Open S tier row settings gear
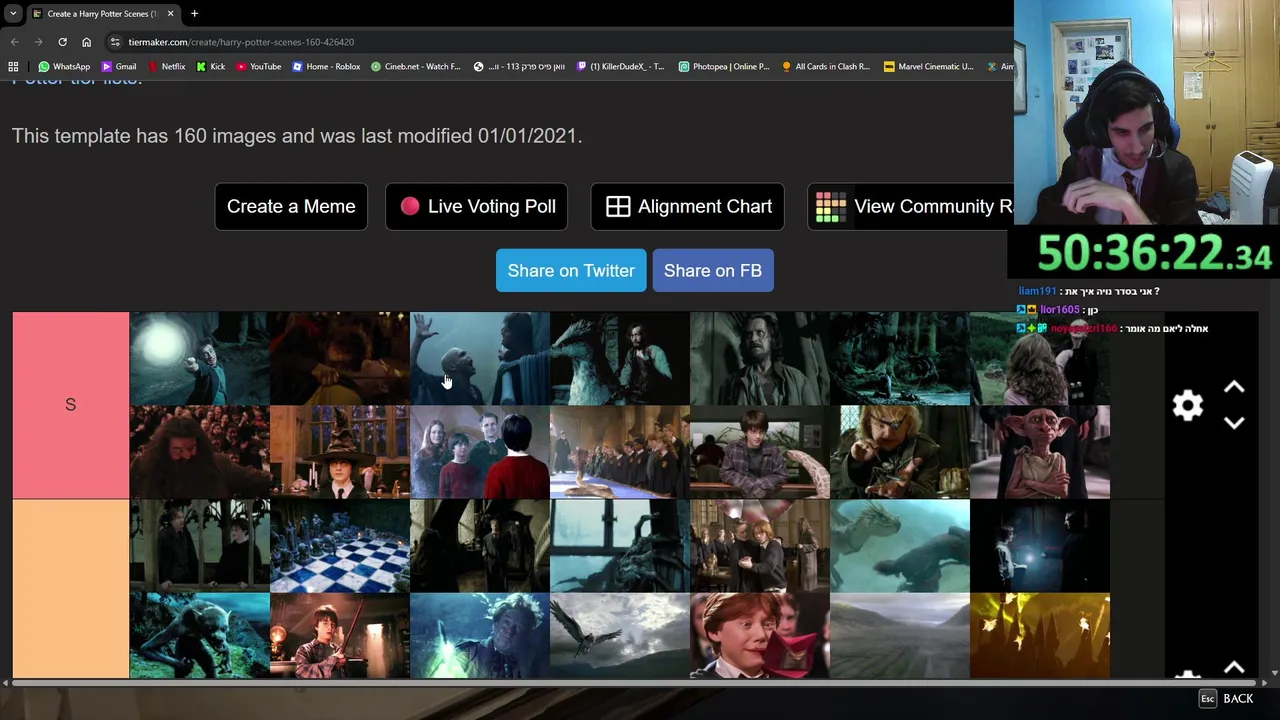1280x720 pixels. point(1187,405)
